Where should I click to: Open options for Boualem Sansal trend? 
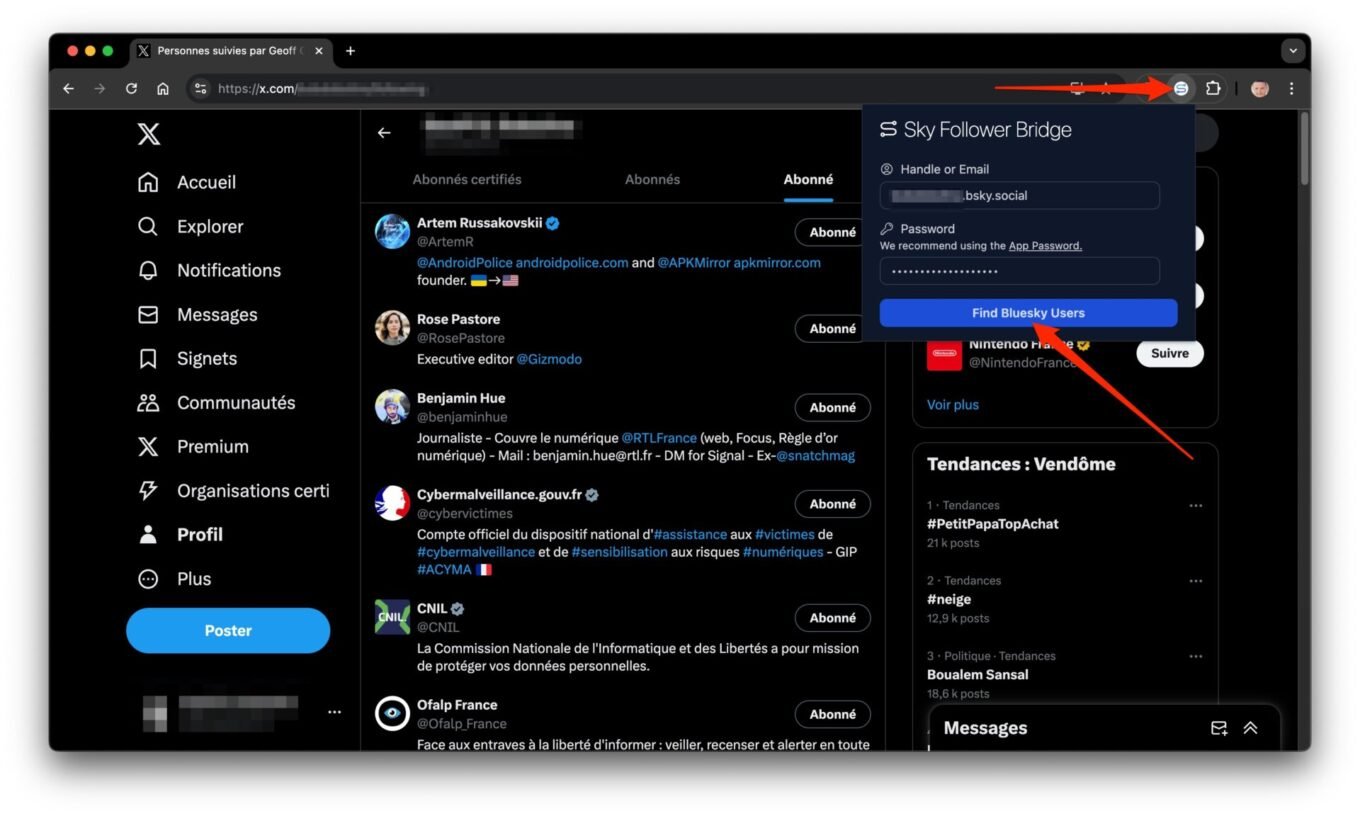(1196, 656)
